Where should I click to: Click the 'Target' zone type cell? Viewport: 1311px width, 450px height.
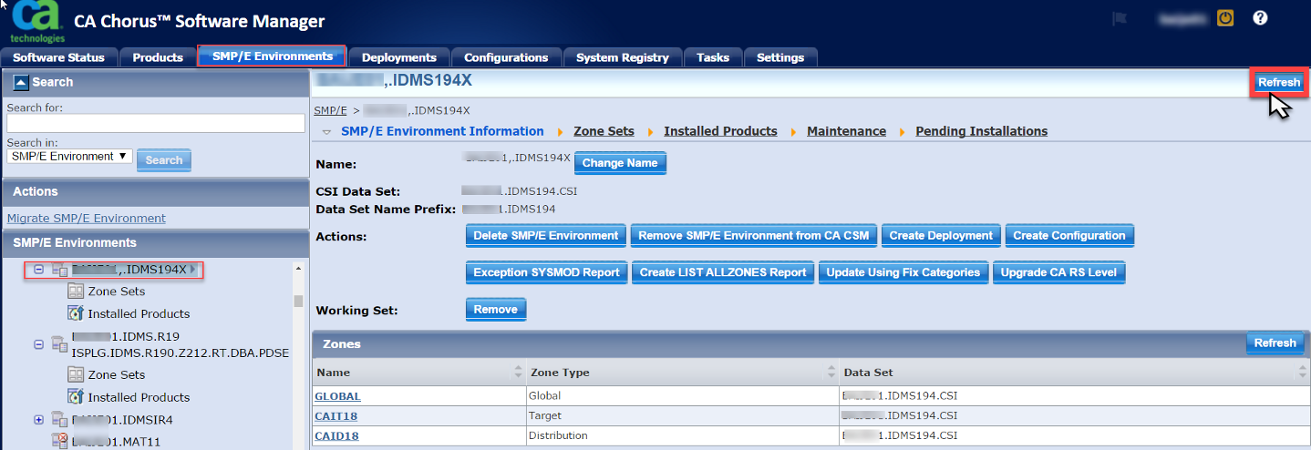(x=680, y=416)
